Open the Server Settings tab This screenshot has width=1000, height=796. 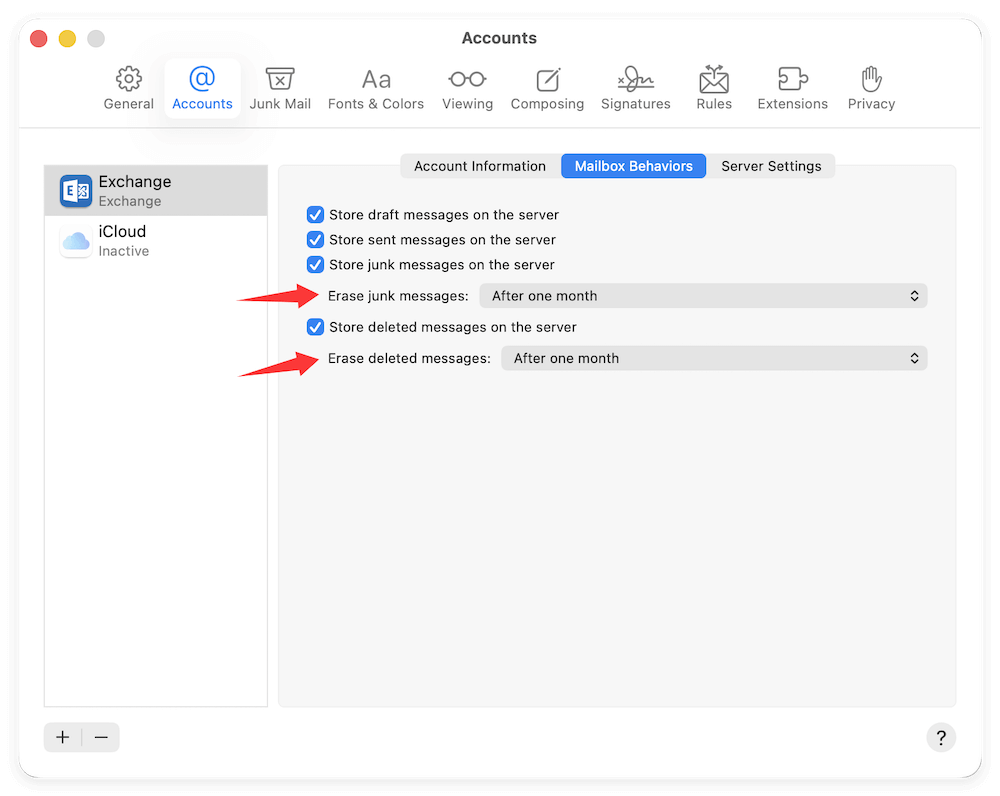771,166
